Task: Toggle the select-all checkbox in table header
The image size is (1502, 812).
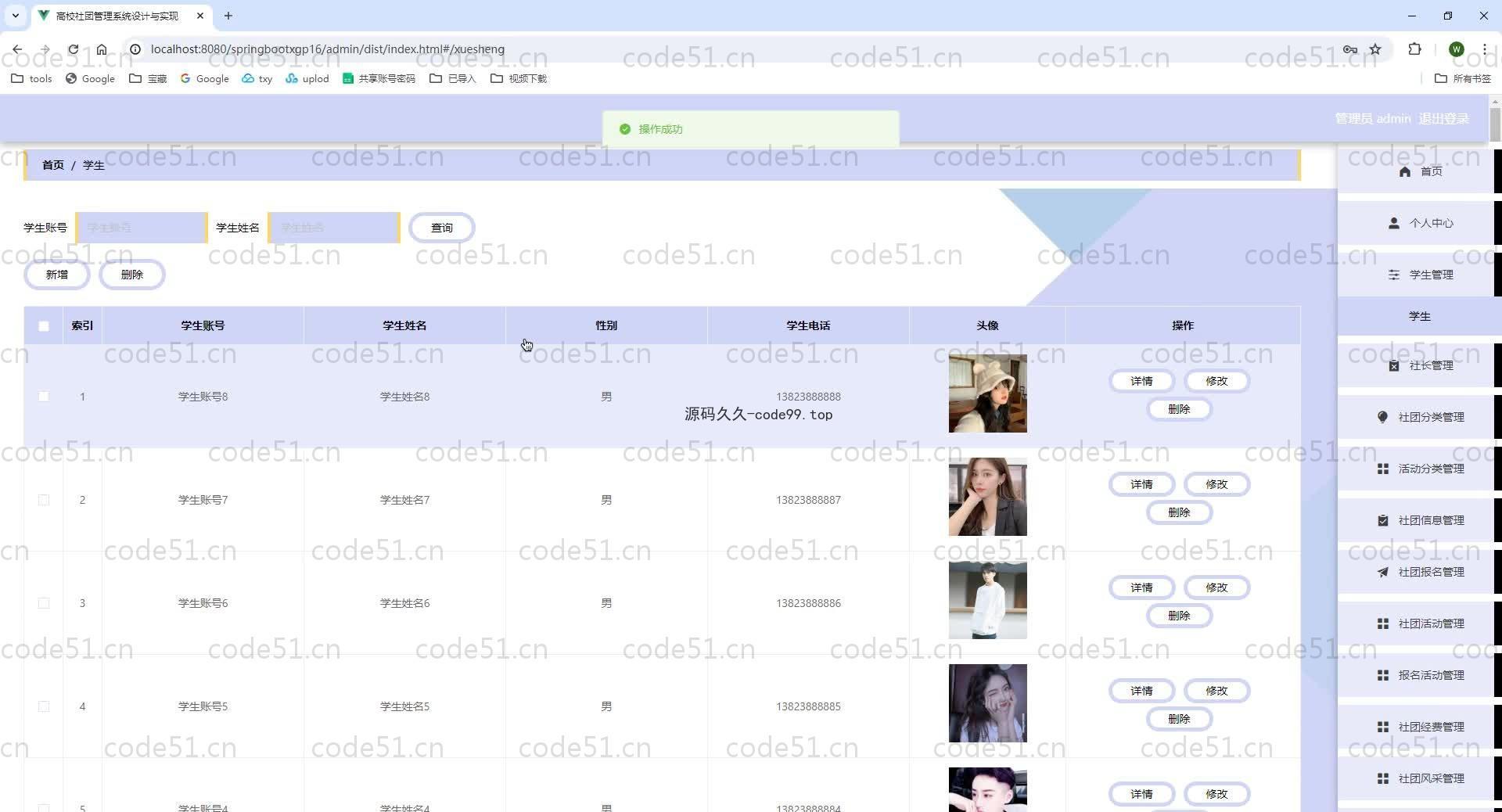Action: tap(44, 326)
